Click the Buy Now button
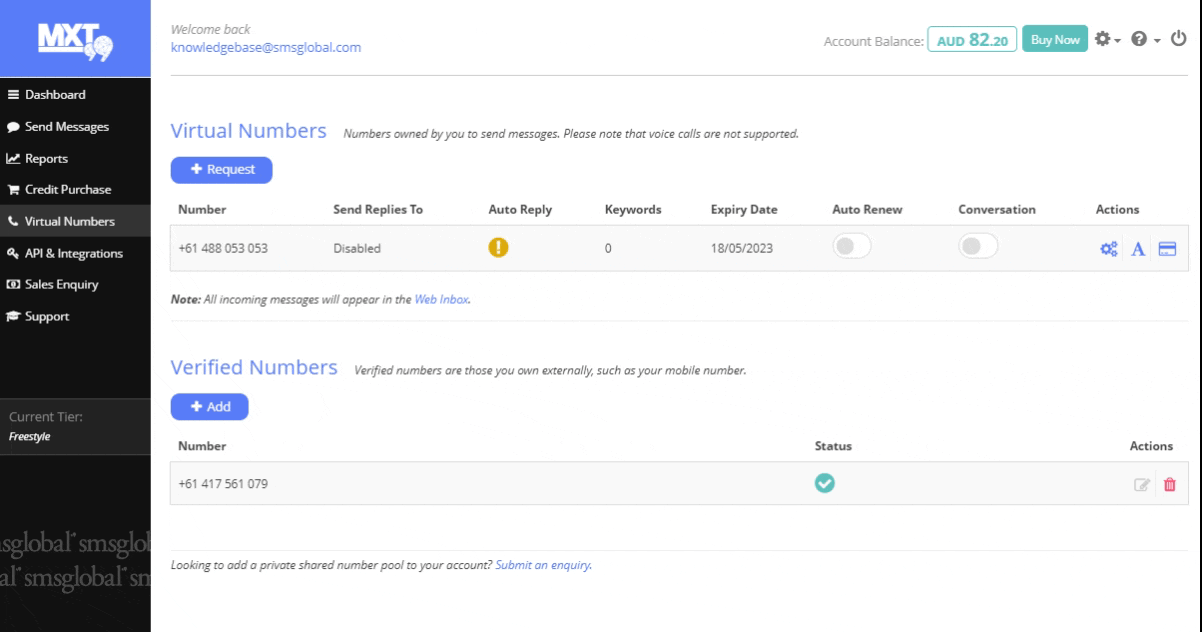The image size is (1202, 632). tap(1054, 40)
